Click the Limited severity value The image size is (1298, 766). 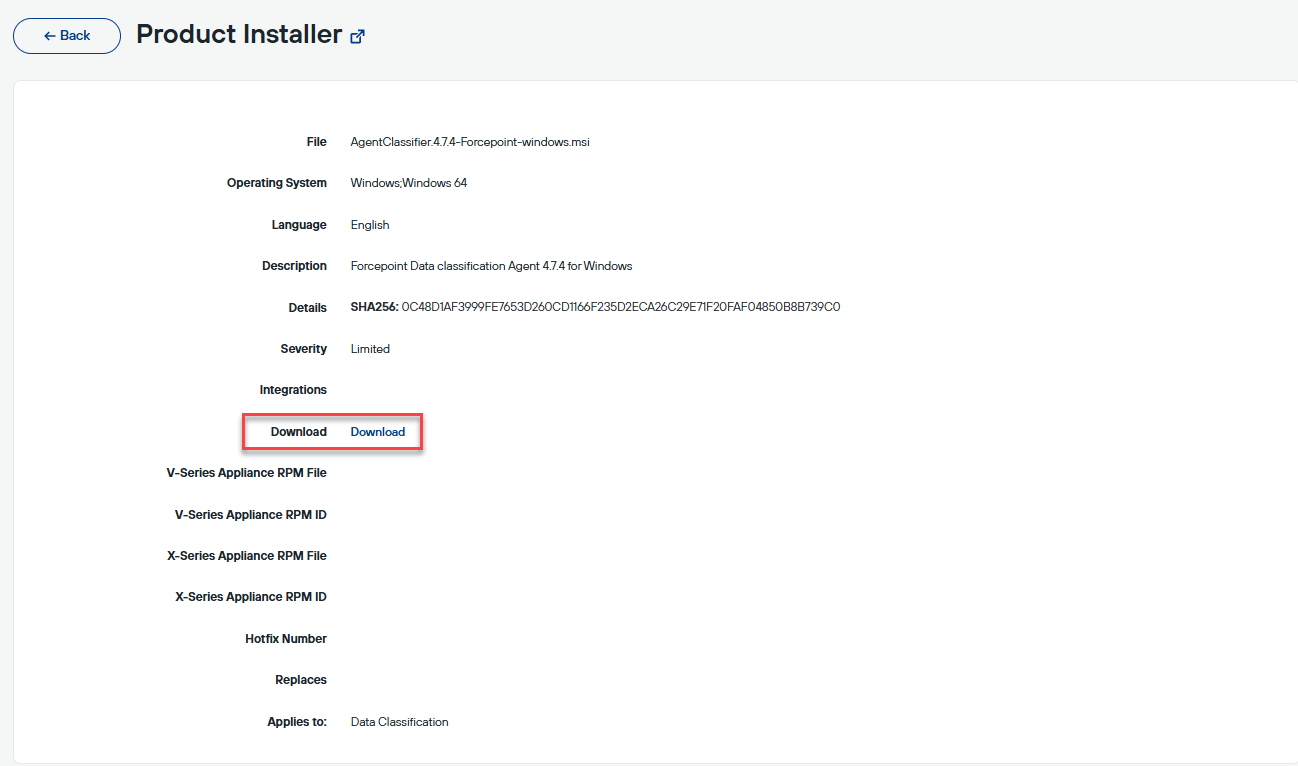coord(370,349)
